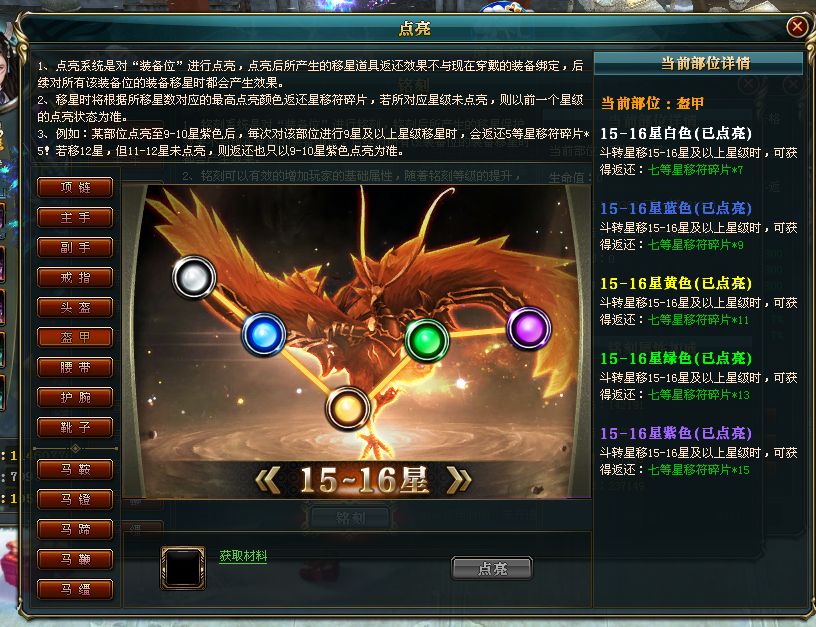Choose the 盔甲 equipment slot
816x627 pixels.
click(75, 337)
